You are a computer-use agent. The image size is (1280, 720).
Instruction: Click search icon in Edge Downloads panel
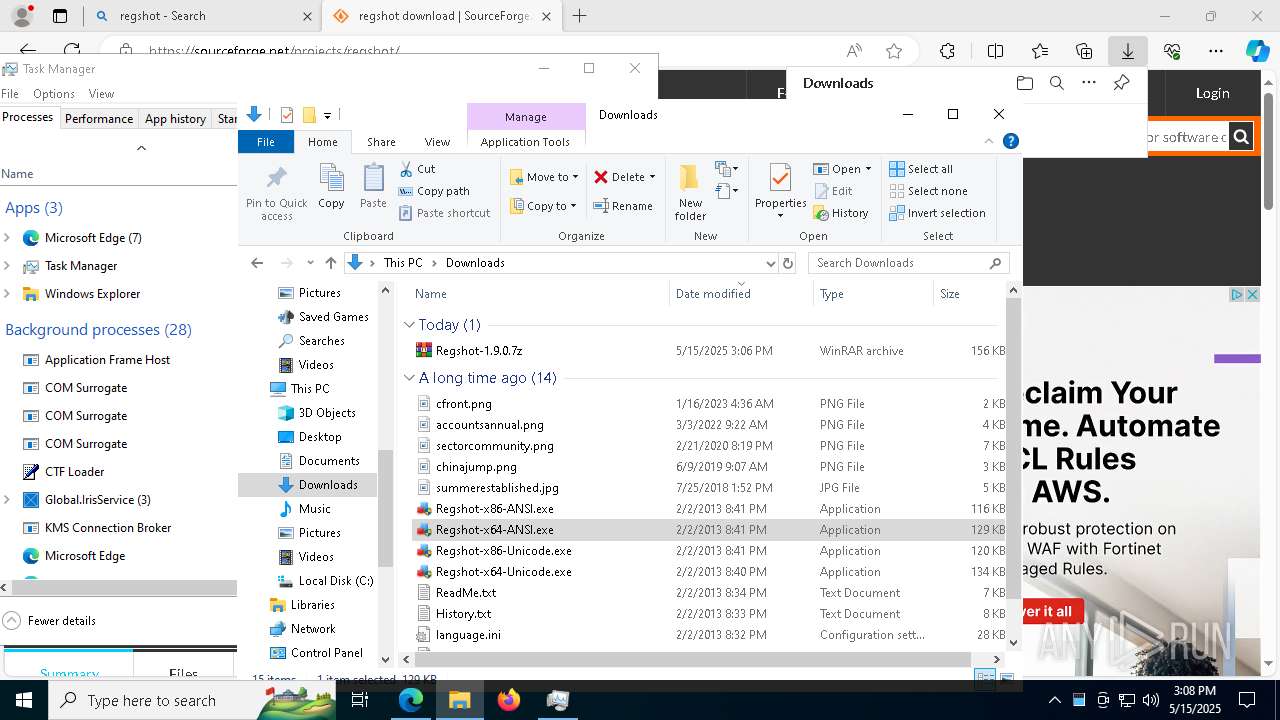(1057, 83)
